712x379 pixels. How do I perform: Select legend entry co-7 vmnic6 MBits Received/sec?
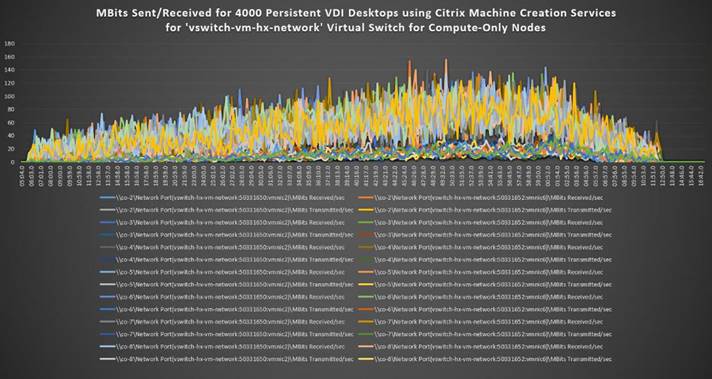point(480,322)
